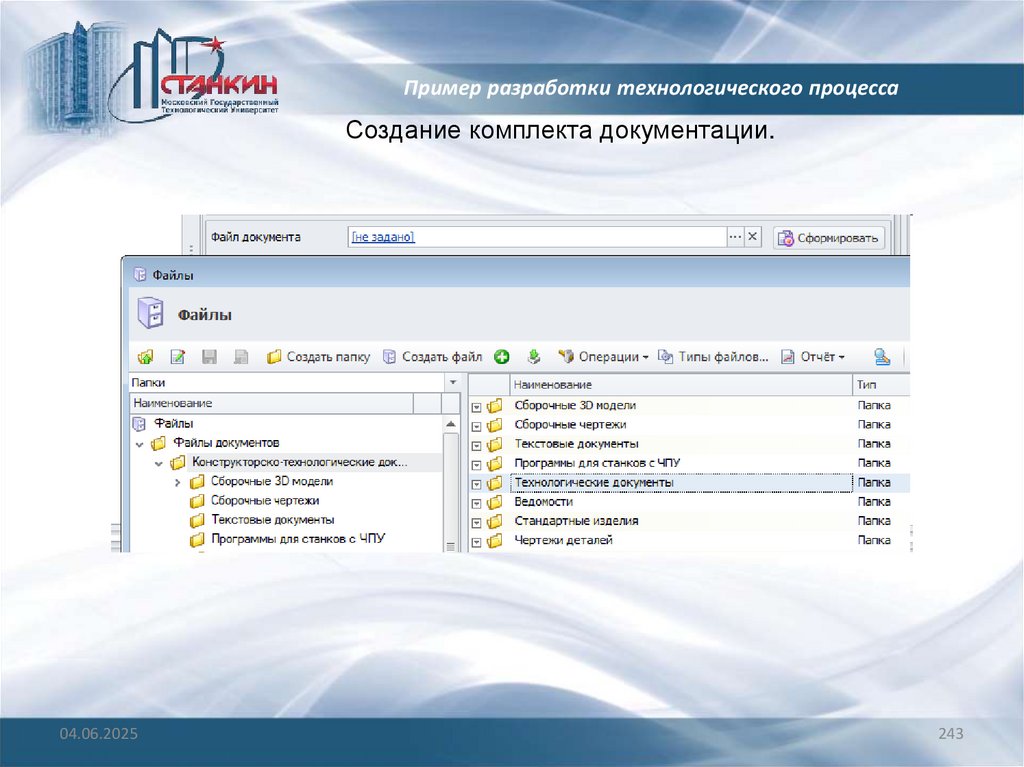1024x767 pixels.
Task: Open Типы файлов... toolbar item
Action: tap(714, 357)
